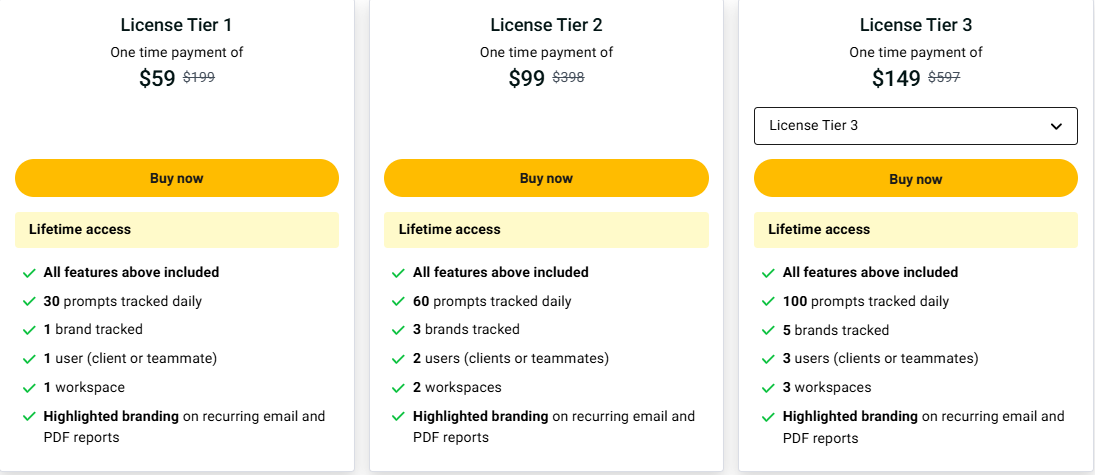Click the Tier 1 Buy now button
Screen dimensions: 1095x475
(x=176, y=178)
